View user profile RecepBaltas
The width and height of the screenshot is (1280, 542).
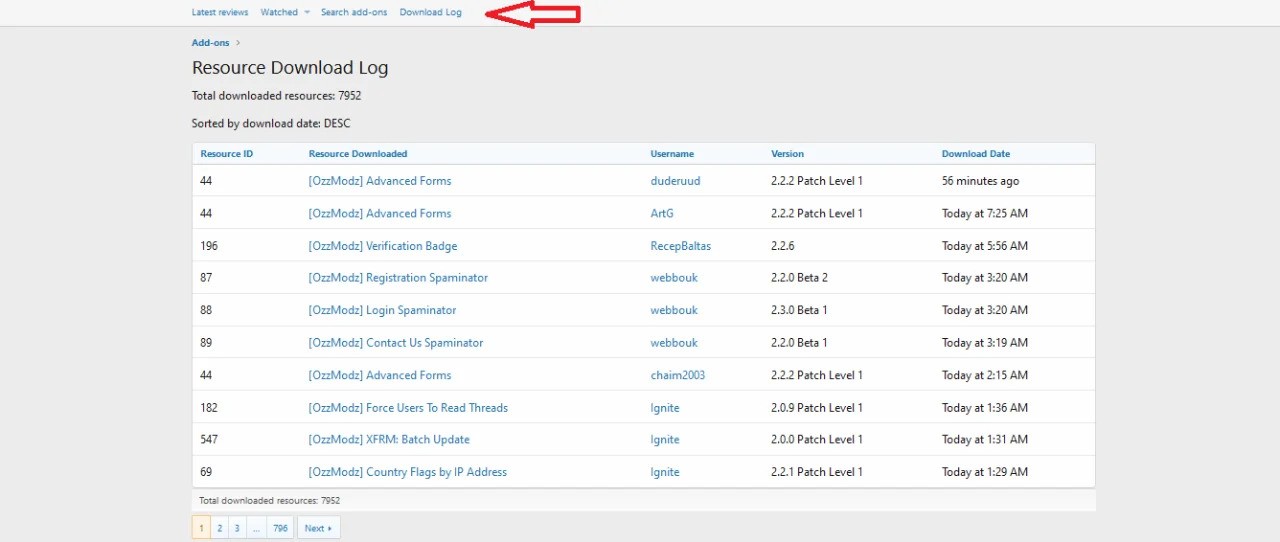680,246
